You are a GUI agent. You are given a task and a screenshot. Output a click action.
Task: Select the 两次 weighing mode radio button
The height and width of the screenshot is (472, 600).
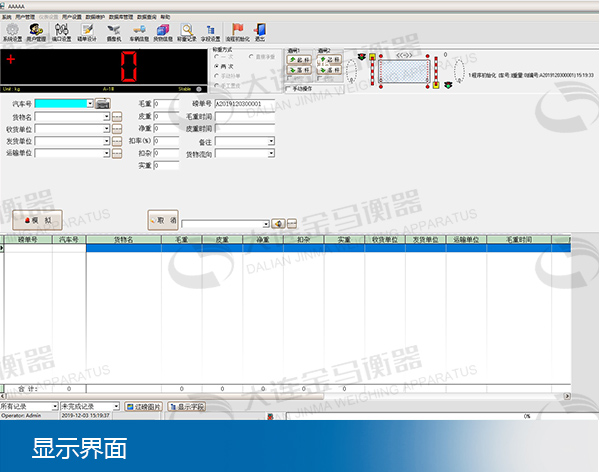click(x=217, y=66)
